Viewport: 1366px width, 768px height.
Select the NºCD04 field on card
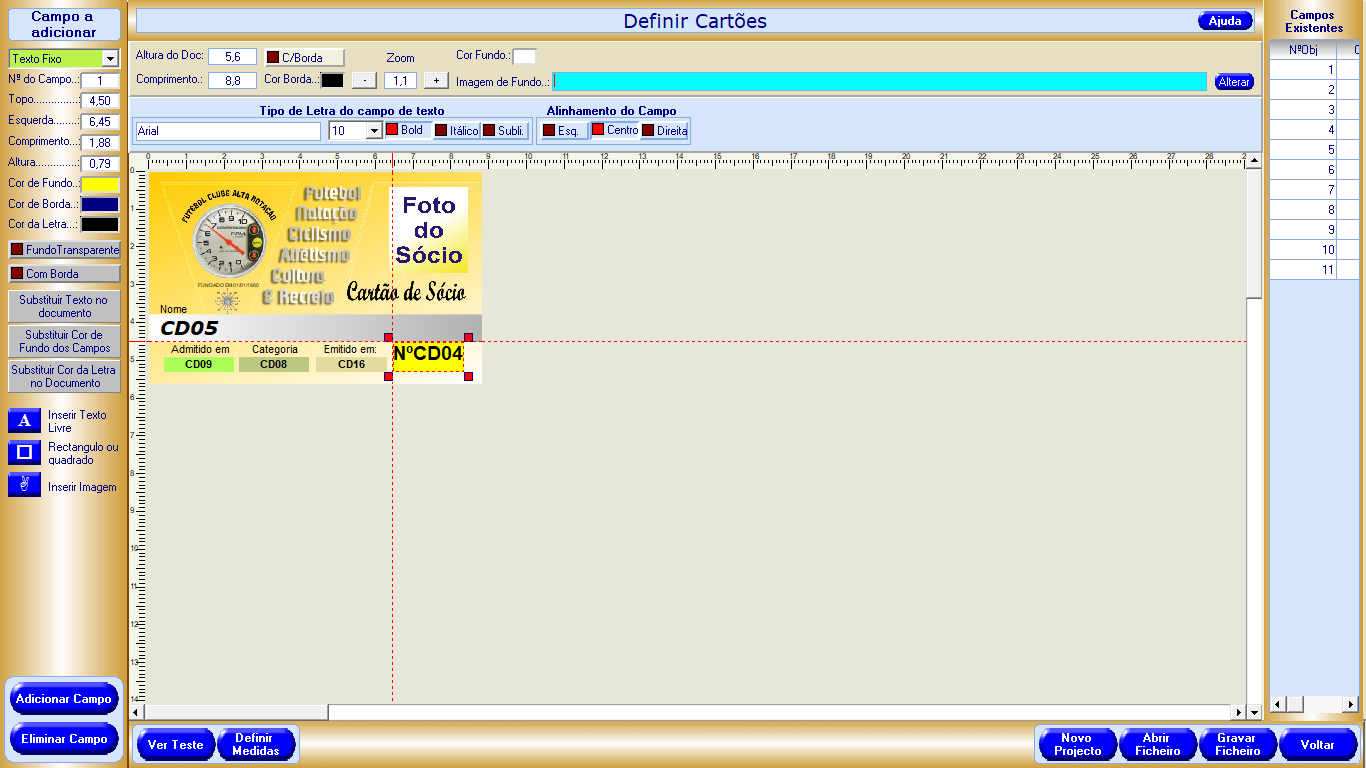[428, 355]
